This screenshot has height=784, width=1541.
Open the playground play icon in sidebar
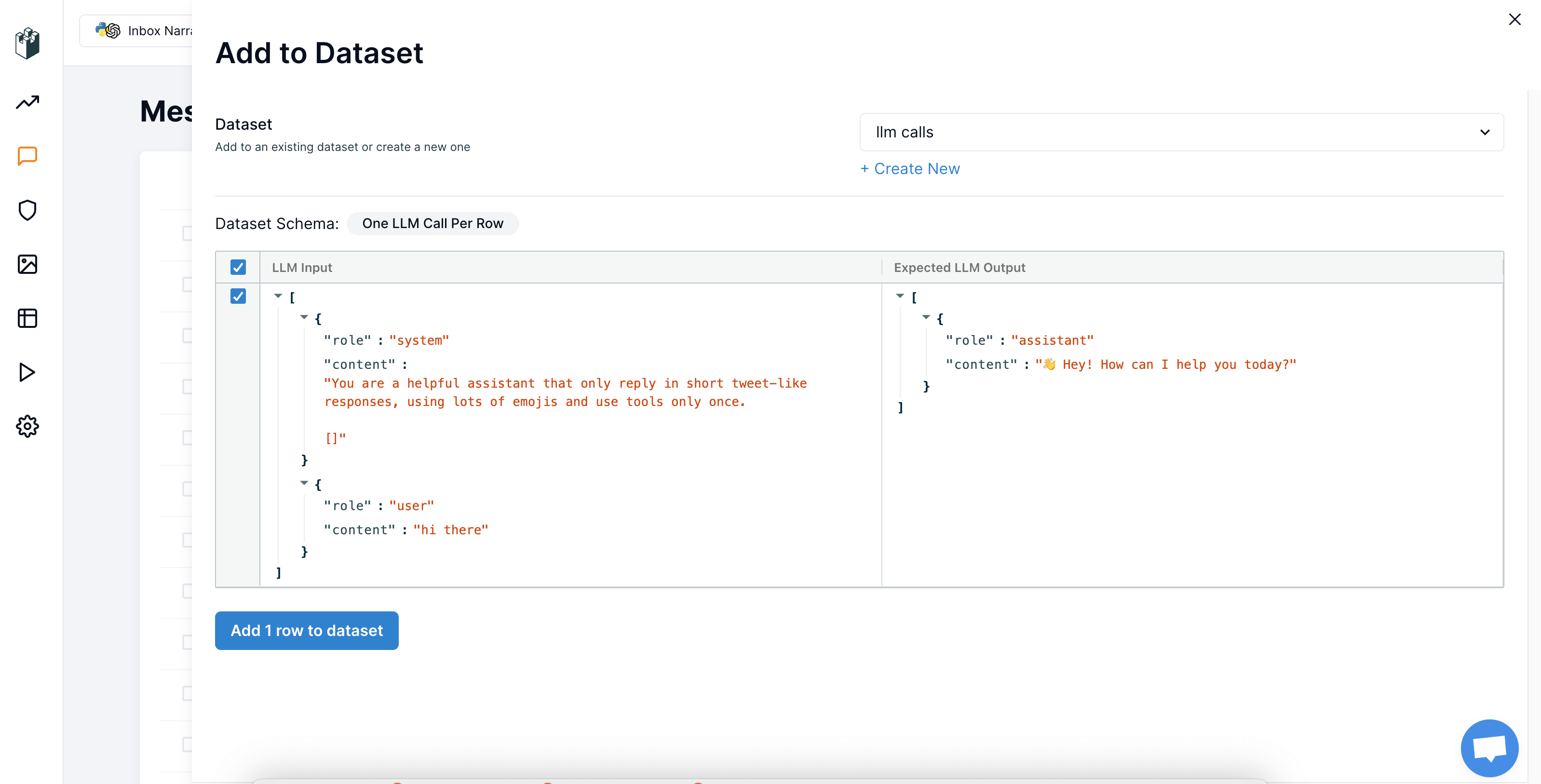click(x=27, y=372)
